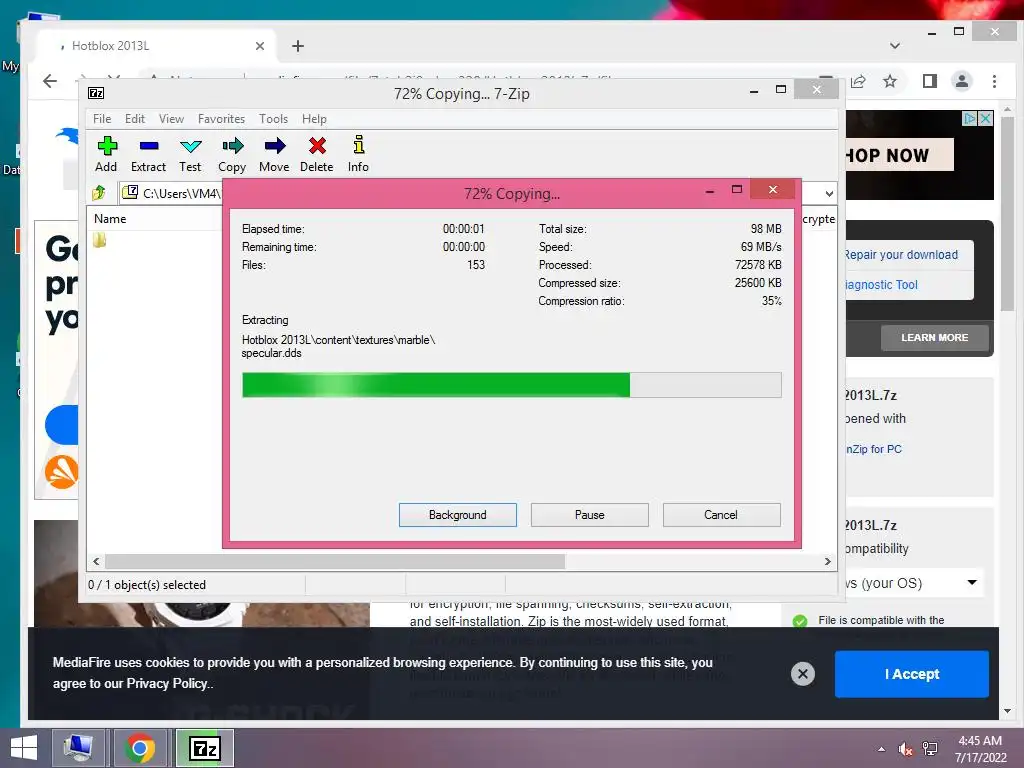
Task: Open the WinZip for PC link
Action: click(x=874, y=449)
